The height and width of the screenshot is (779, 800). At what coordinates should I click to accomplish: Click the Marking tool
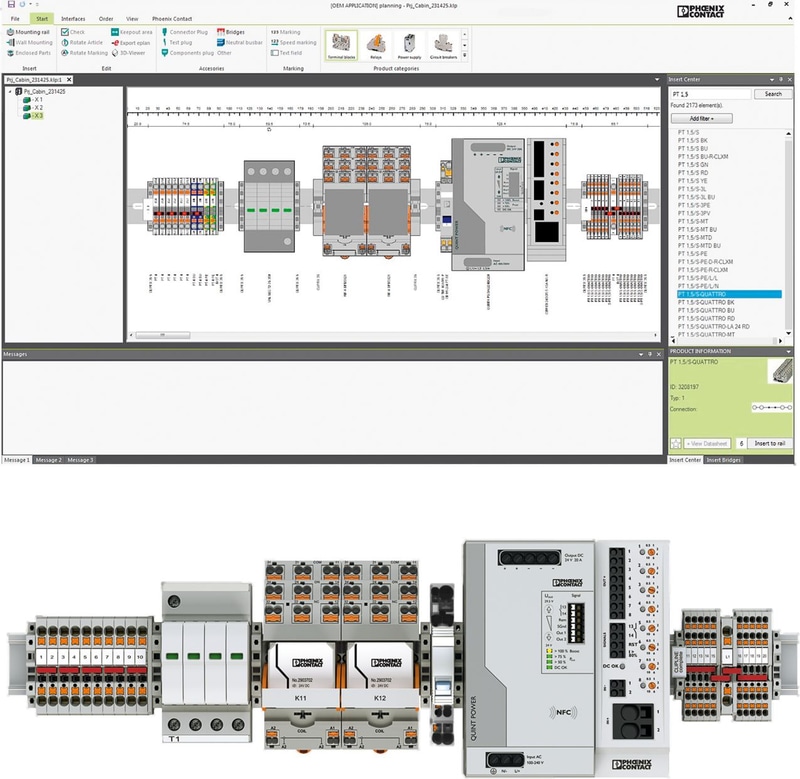pos(285,32)
